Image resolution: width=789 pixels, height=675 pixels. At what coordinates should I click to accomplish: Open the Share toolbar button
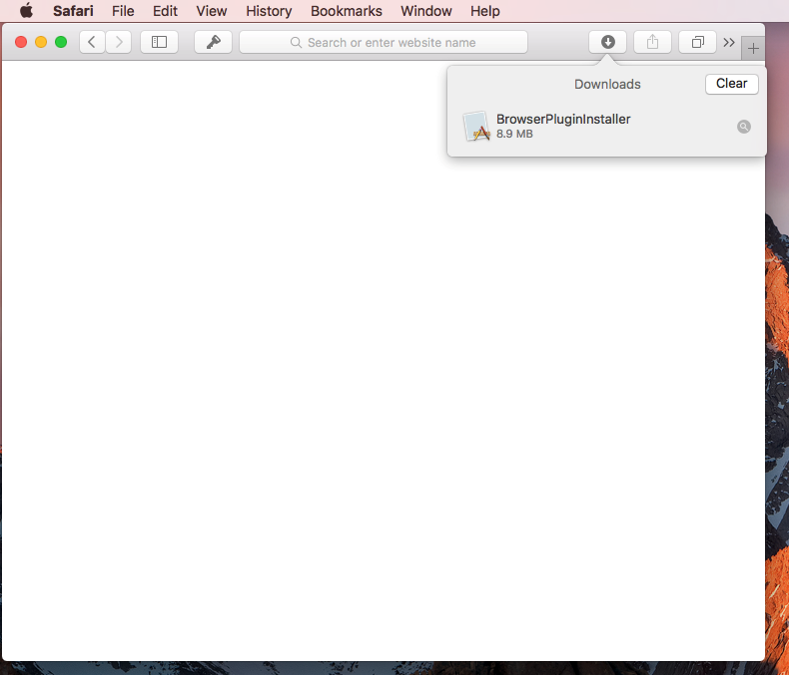pos(653,42)
